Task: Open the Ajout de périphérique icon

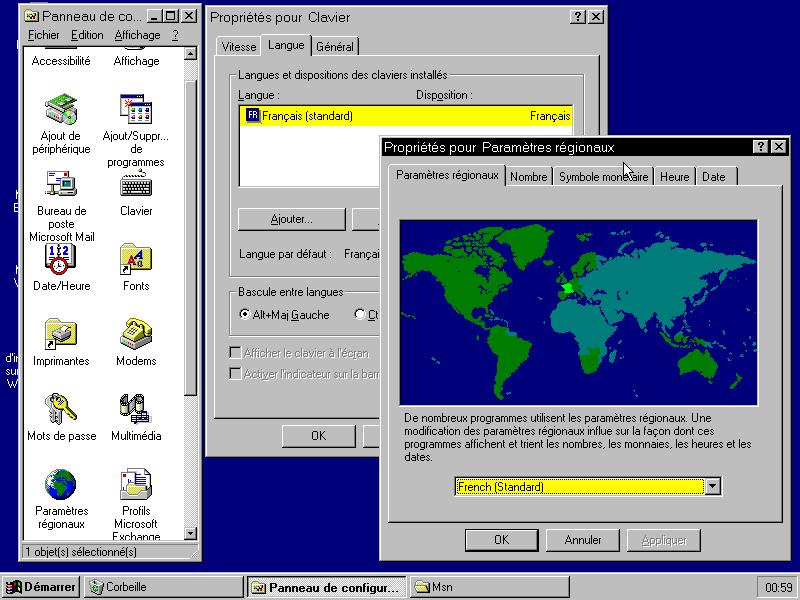Action: click(61, 109)
